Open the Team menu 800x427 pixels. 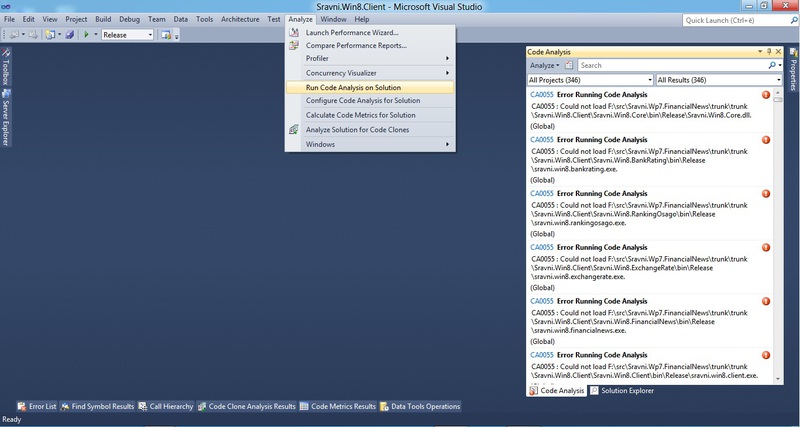(x=157, y=19)
